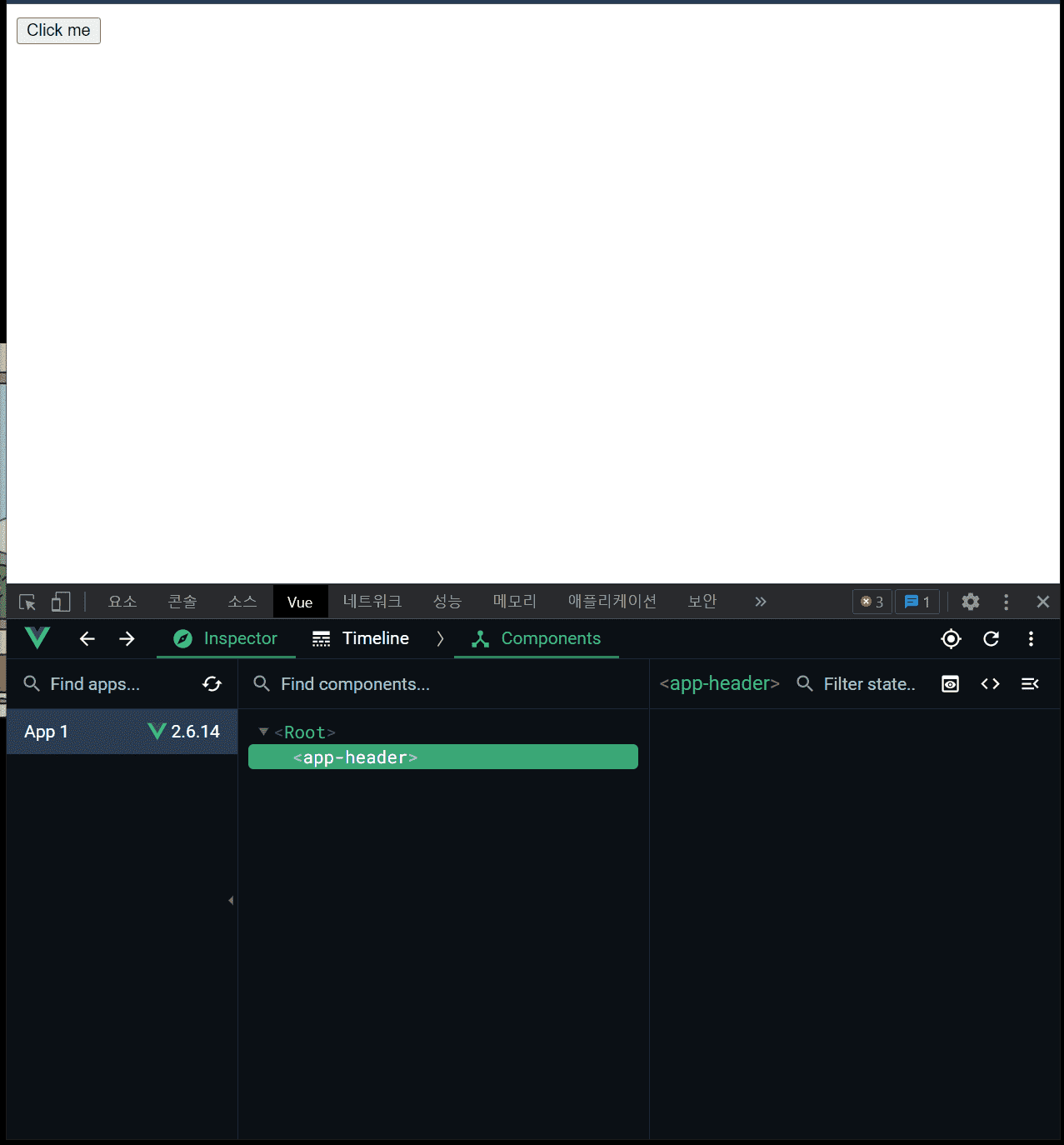The image size is (1064, 1145).
Task: Open the 애플리케이션 tab
Action: pyautogui.click(x=612, y=602)
